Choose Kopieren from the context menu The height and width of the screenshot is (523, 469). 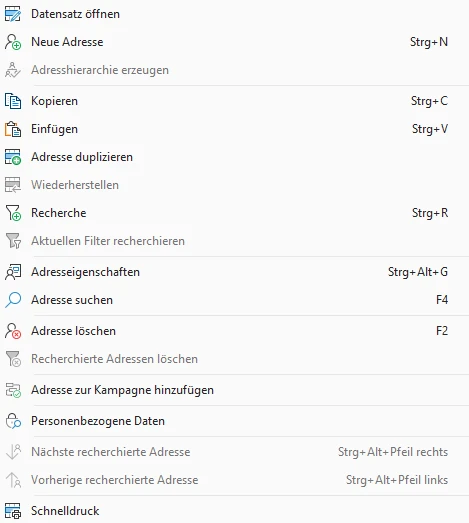pyautogui.click(x=234, y=101)
